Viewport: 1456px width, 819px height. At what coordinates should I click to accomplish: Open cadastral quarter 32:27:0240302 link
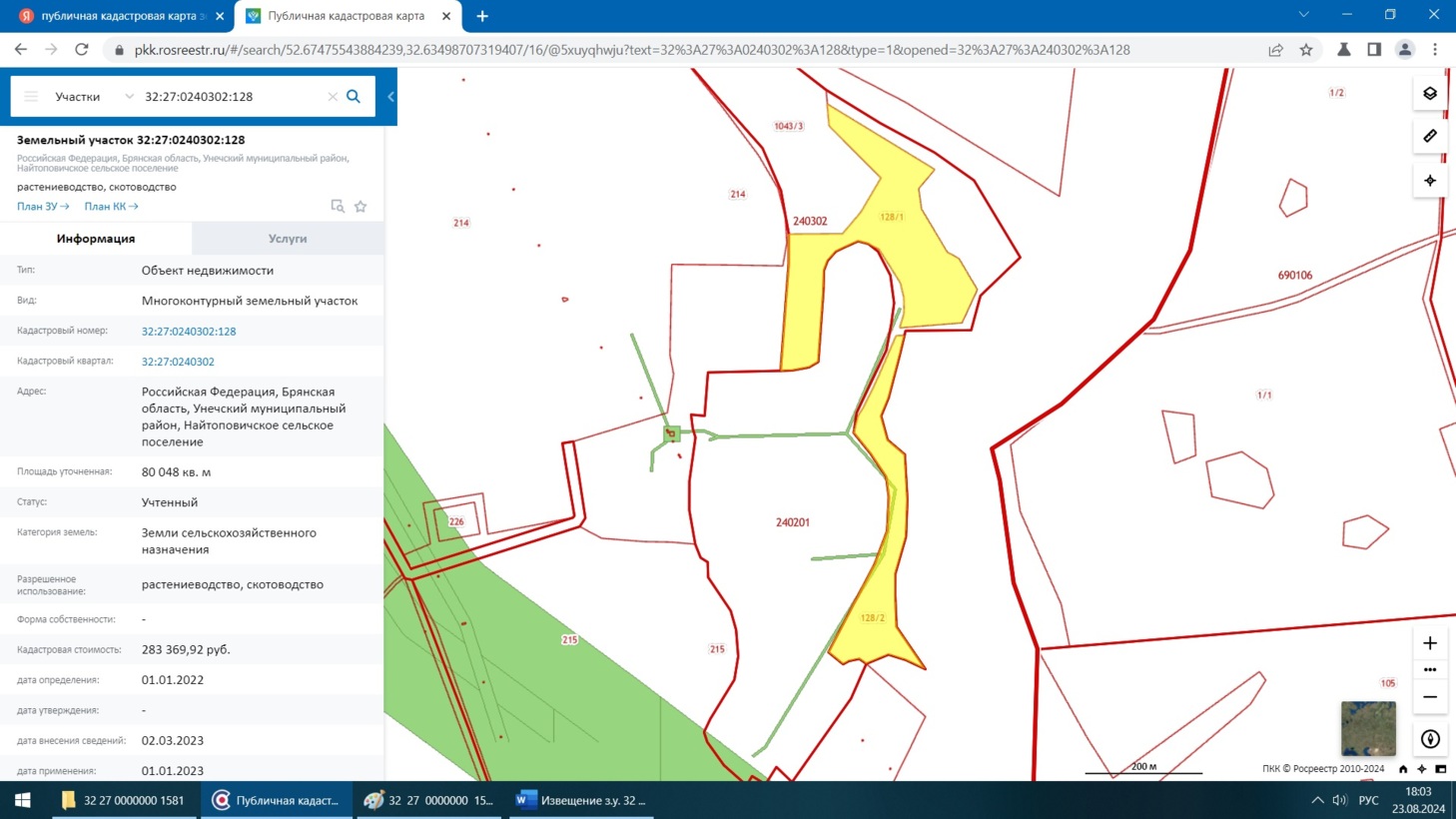(178, 362)
